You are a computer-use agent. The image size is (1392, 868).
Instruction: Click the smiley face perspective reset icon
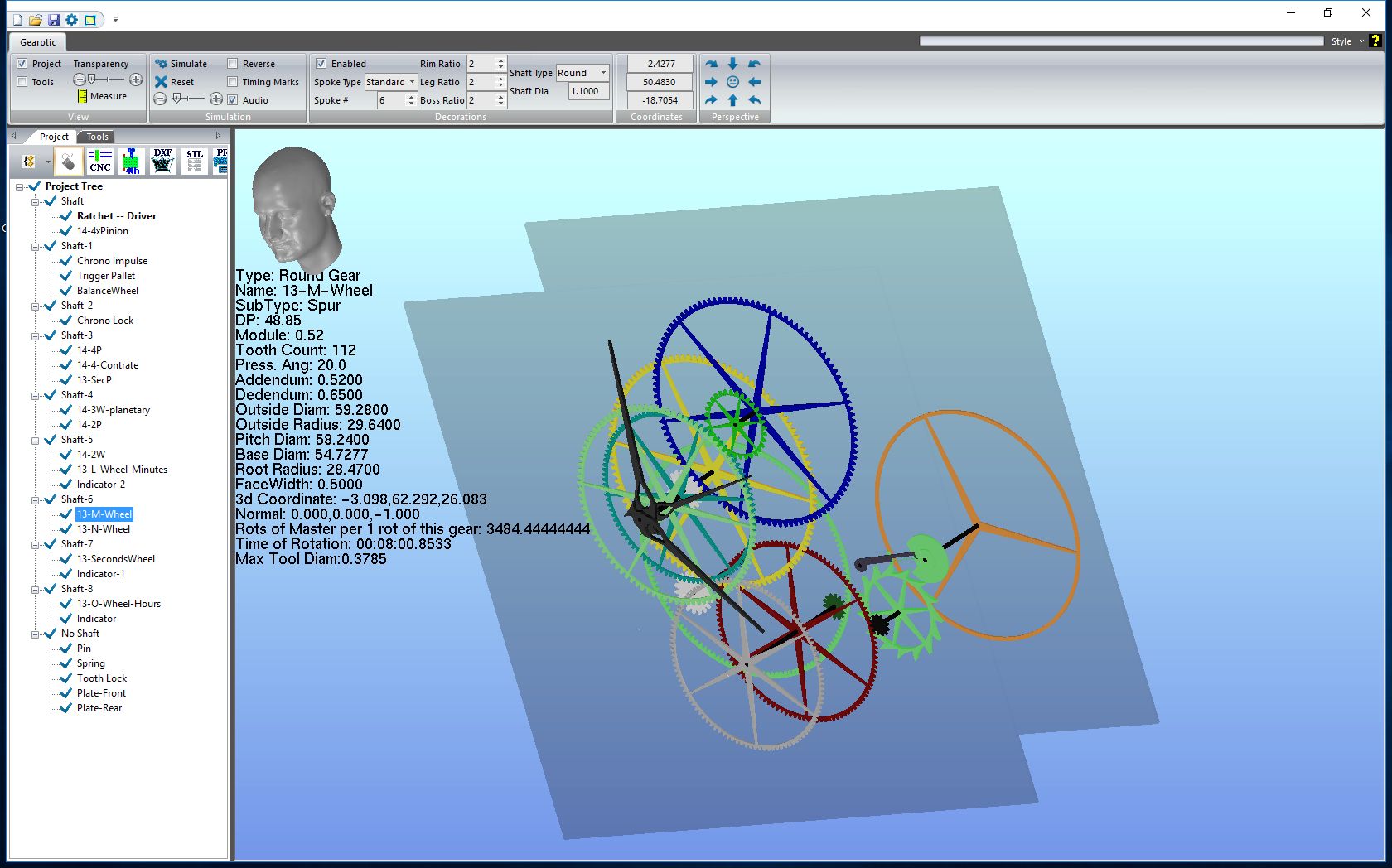(x=732, y=82)
